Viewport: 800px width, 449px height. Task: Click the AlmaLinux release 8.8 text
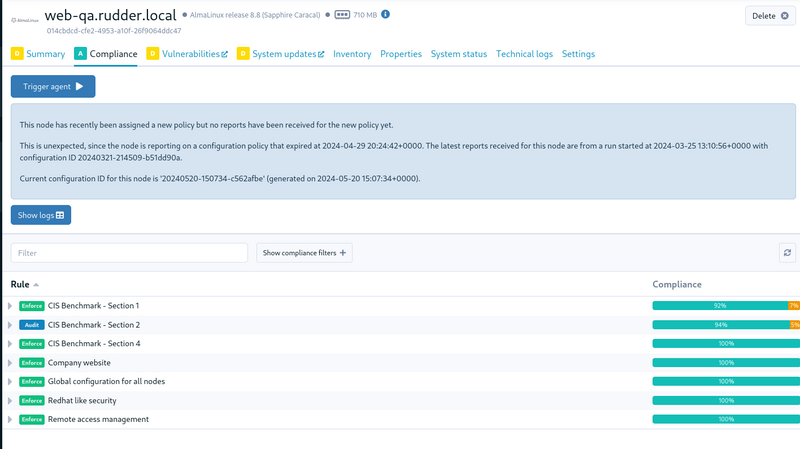pyautogui.click(x=255, y=15)
